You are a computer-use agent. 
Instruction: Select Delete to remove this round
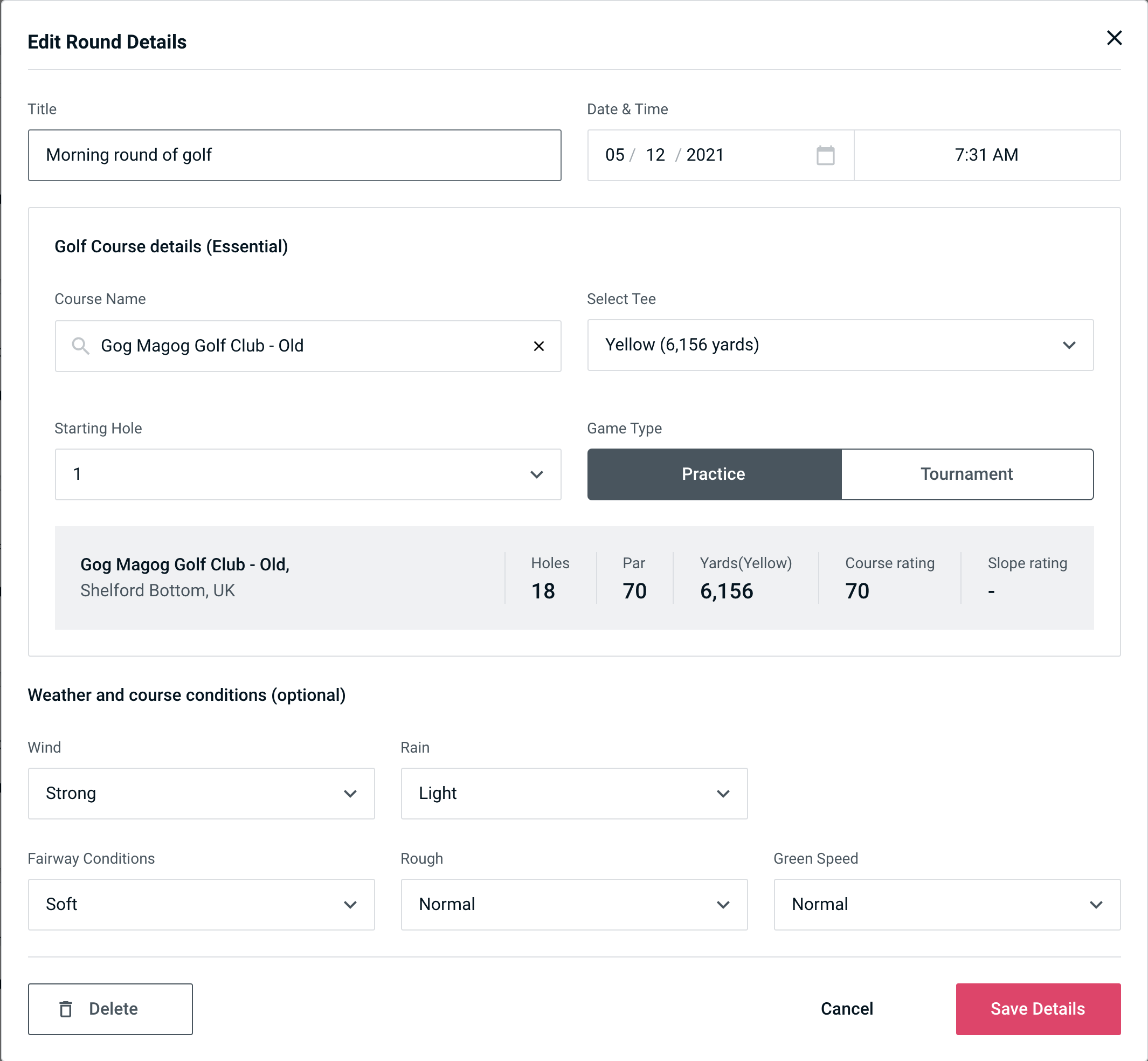pos(110,1008)
